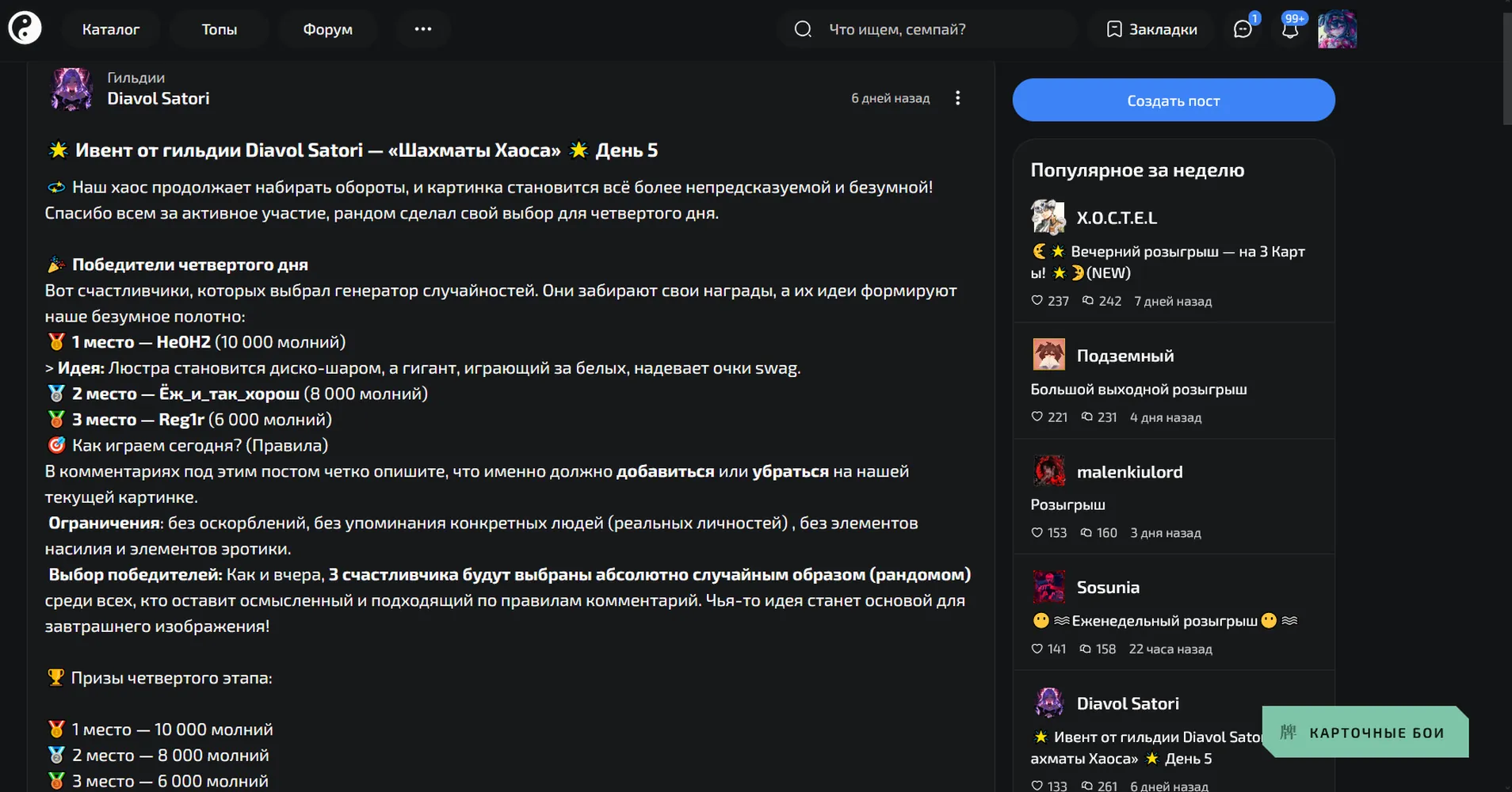Screen dimensions: 1512x792
Task: Open Diavol Satori in popular list
Action: point(1128,703)
